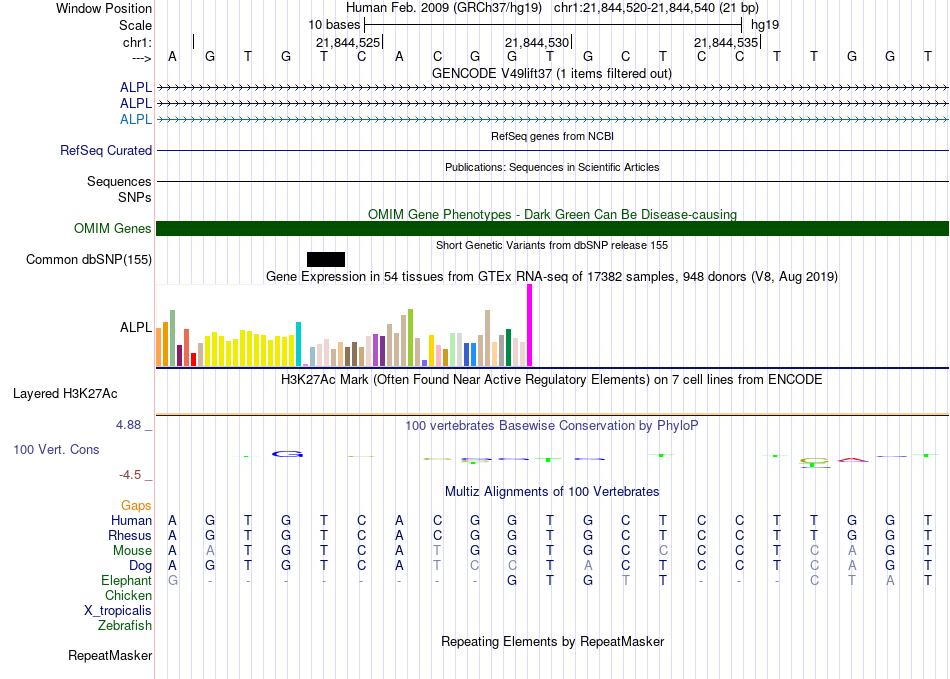Click the X_tropicalis species label
The width and height of the screenshot is (950, 679).
[x=118, y=611]
